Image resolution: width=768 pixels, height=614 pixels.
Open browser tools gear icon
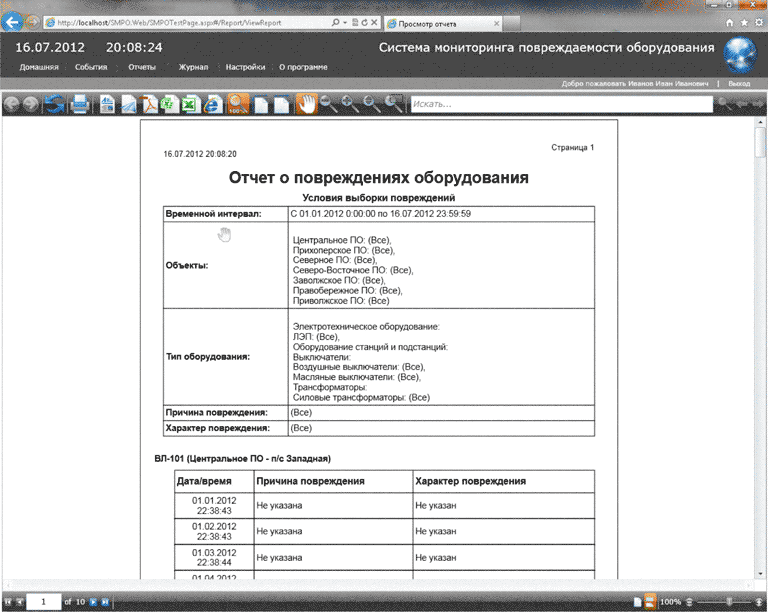[759, 23]
